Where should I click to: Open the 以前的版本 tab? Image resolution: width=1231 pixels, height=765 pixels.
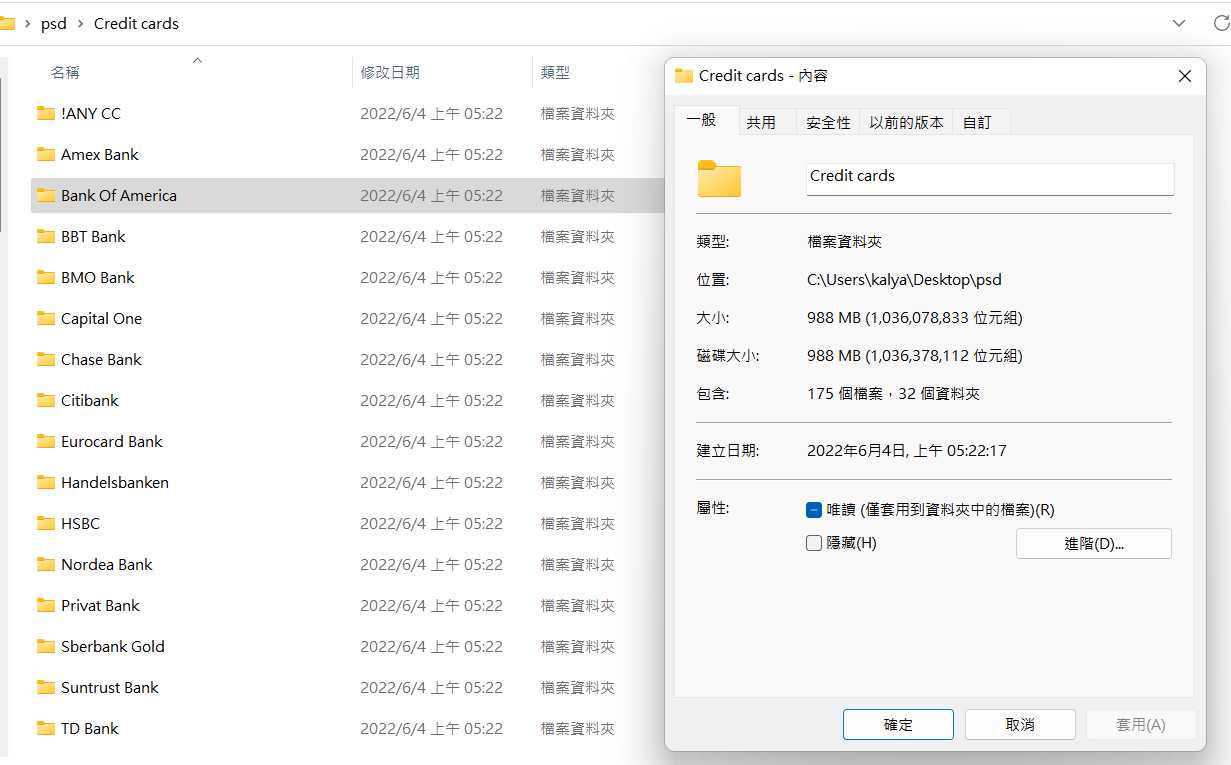coord(906,122)
